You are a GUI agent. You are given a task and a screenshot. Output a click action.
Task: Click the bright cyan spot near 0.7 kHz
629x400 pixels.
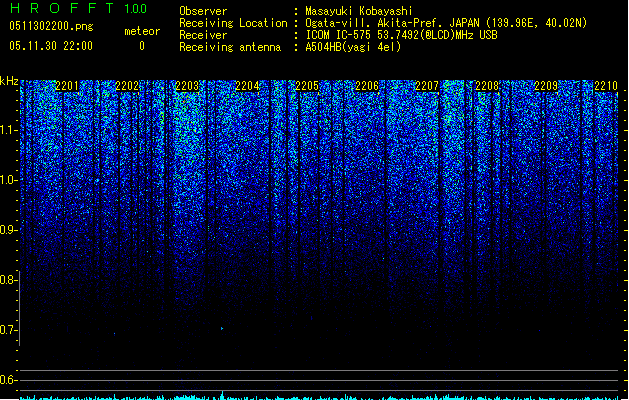coord(222,329)
